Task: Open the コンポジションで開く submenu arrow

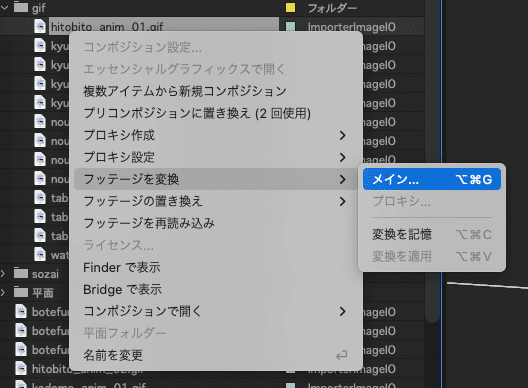Action: [342, 311]
